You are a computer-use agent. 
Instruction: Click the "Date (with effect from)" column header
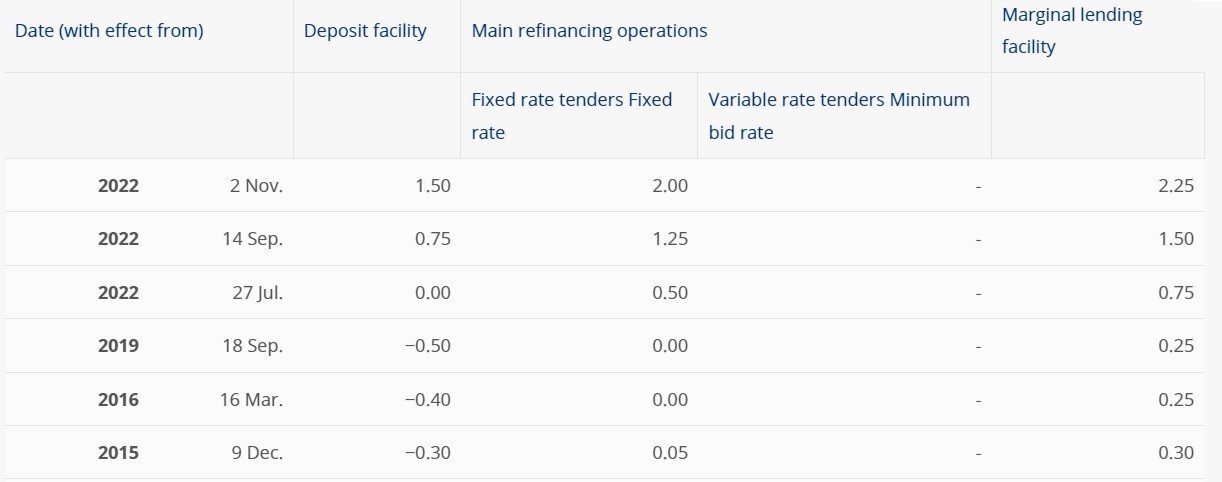click(x=109, y=31)
